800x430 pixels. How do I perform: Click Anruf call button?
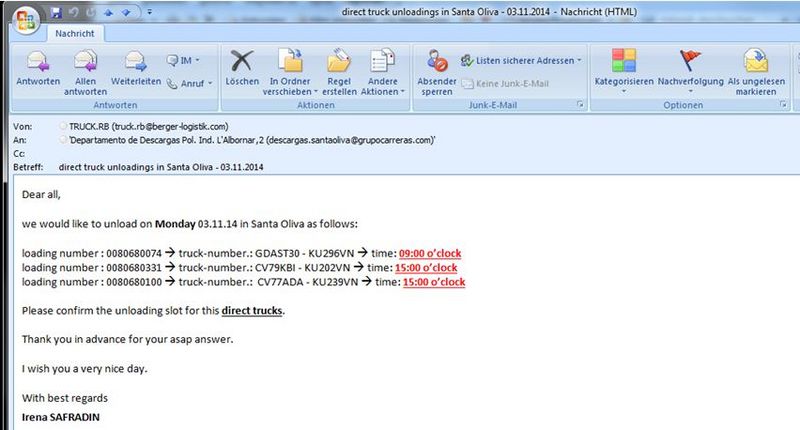coord(189,83)
